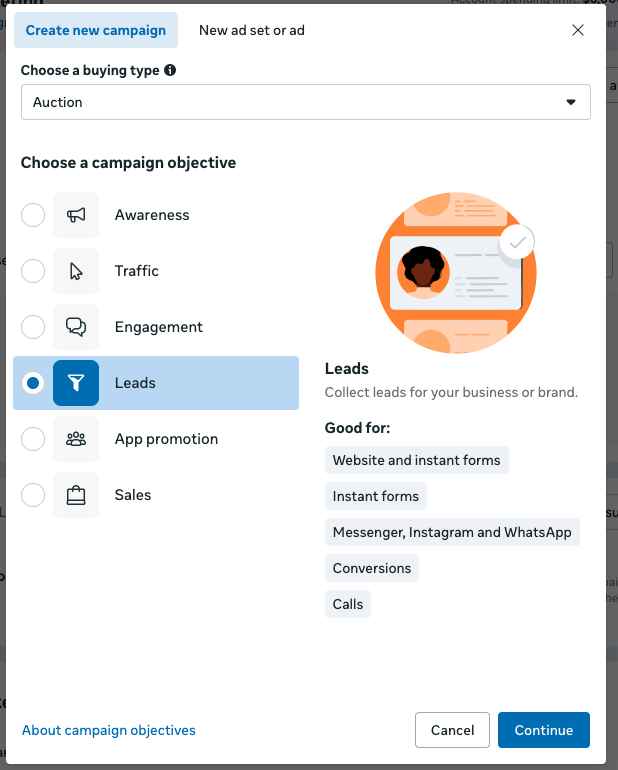Click the dropdown arrow on buying type
The height and width of the screenshot is (770, 618).
pos(571,102)
